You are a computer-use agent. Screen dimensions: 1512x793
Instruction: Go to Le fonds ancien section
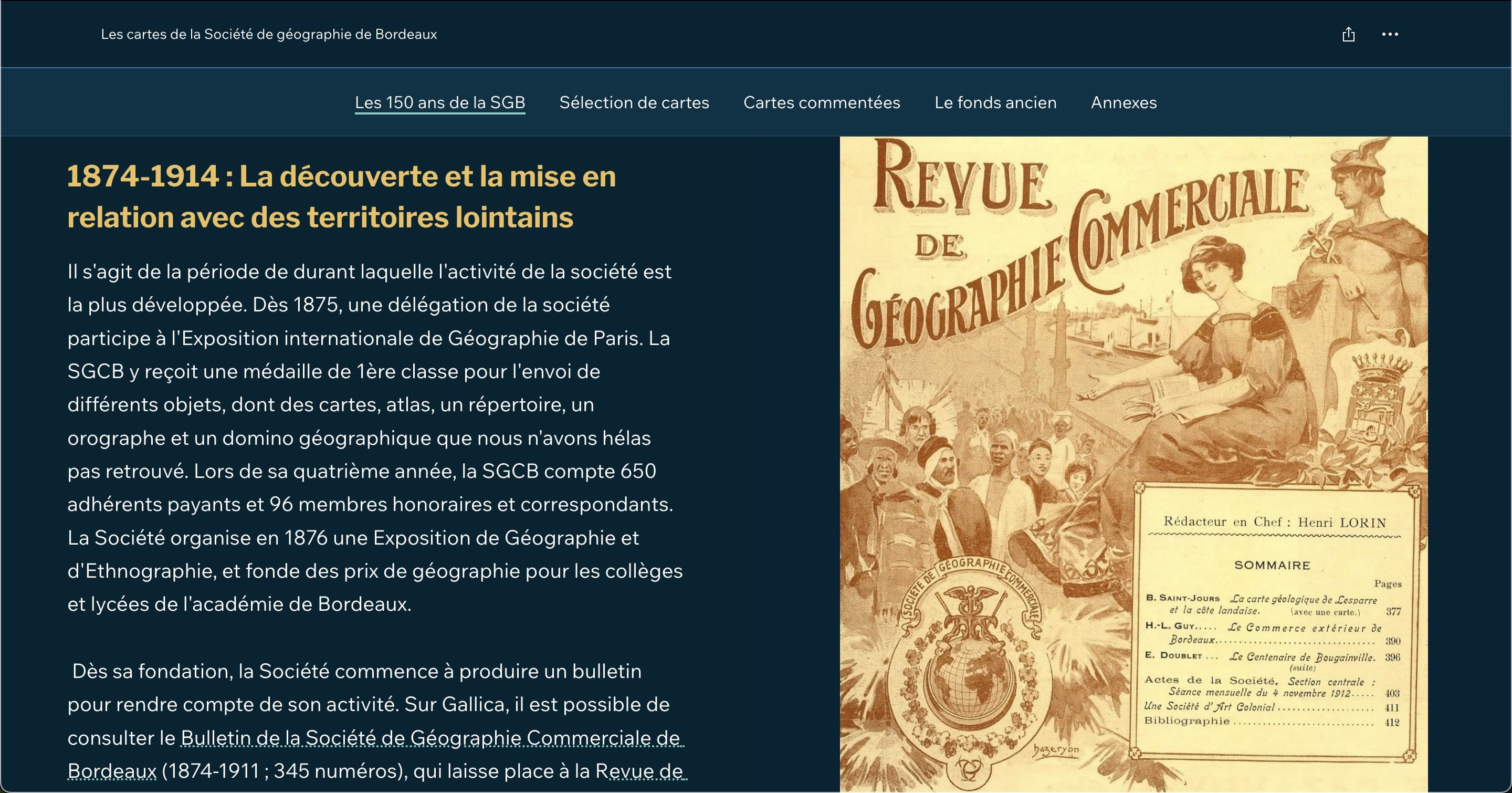point(995,103)
